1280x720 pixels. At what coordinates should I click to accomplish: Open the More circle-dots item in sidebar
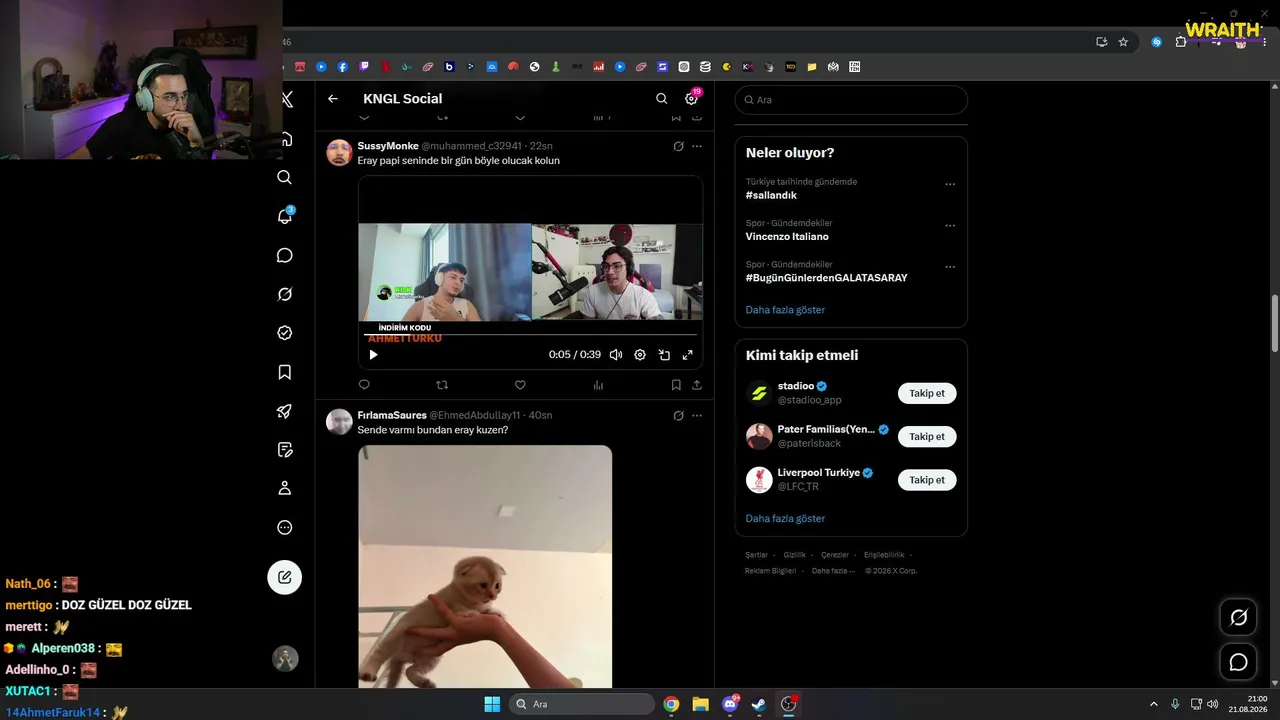[285, 527]
